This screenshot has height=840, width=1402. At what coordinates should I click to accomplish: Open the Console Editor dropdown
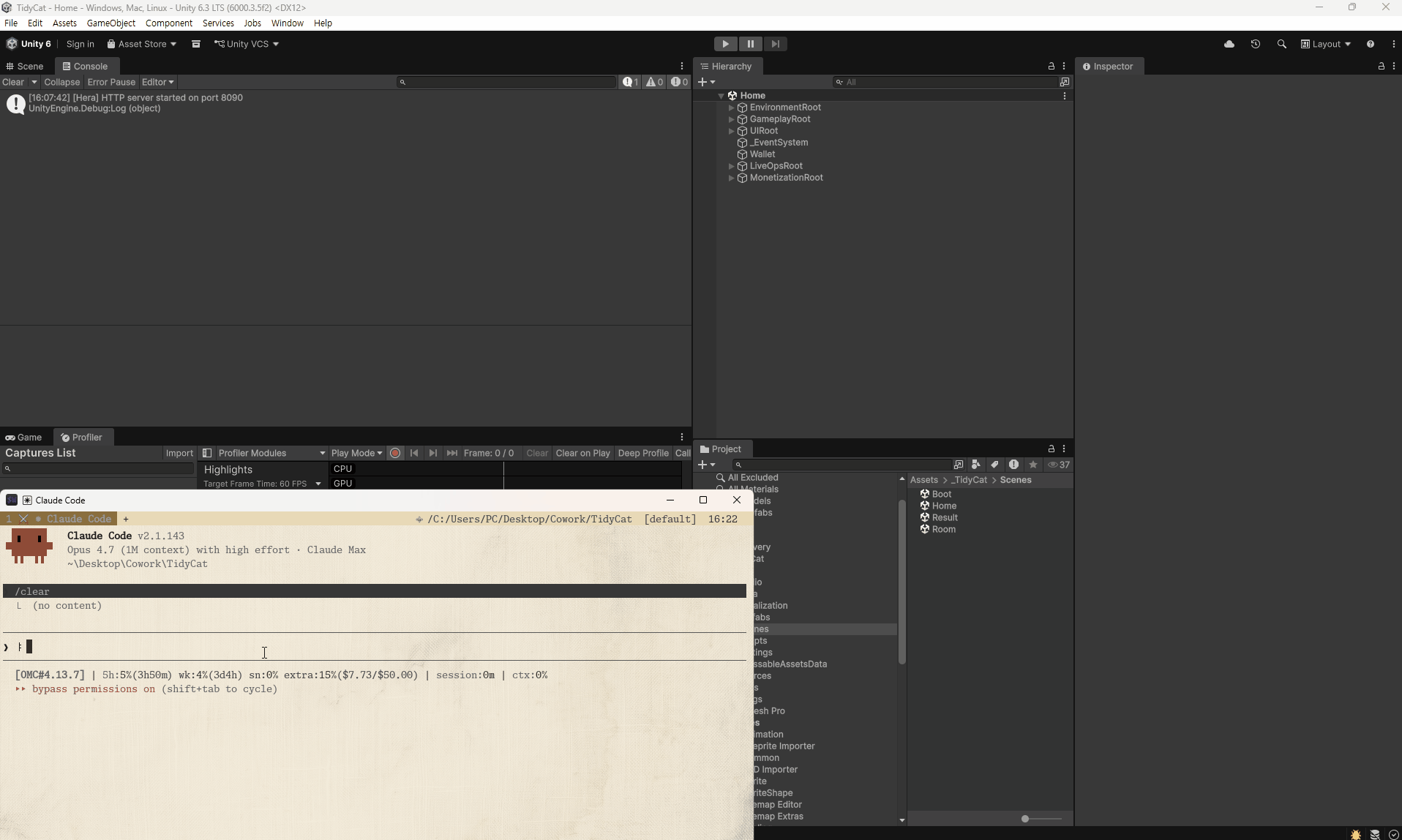point(158,83)
